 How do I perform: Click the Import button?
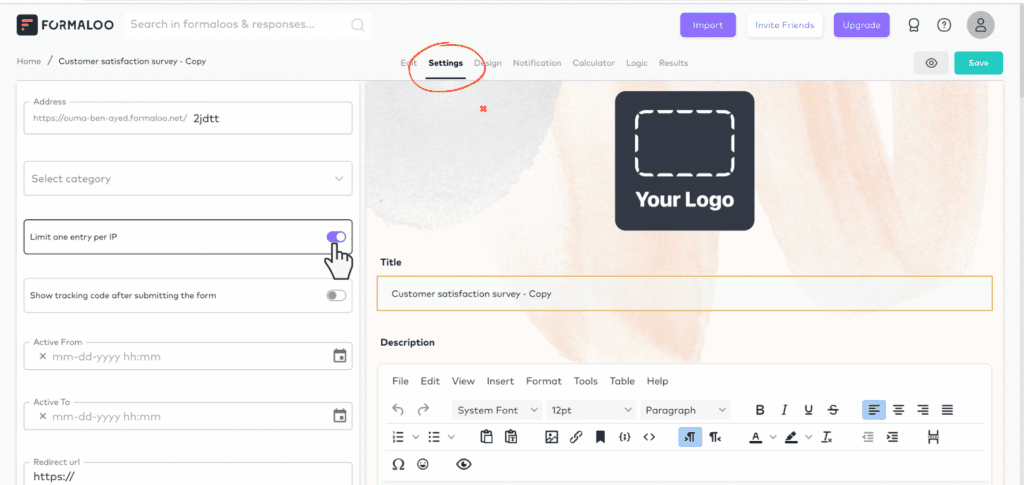point(708,25)
